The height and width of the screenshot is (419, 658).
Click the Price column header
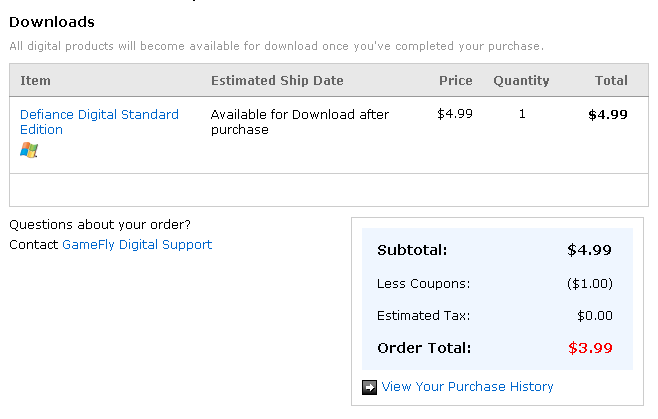(x=456, y=80)
